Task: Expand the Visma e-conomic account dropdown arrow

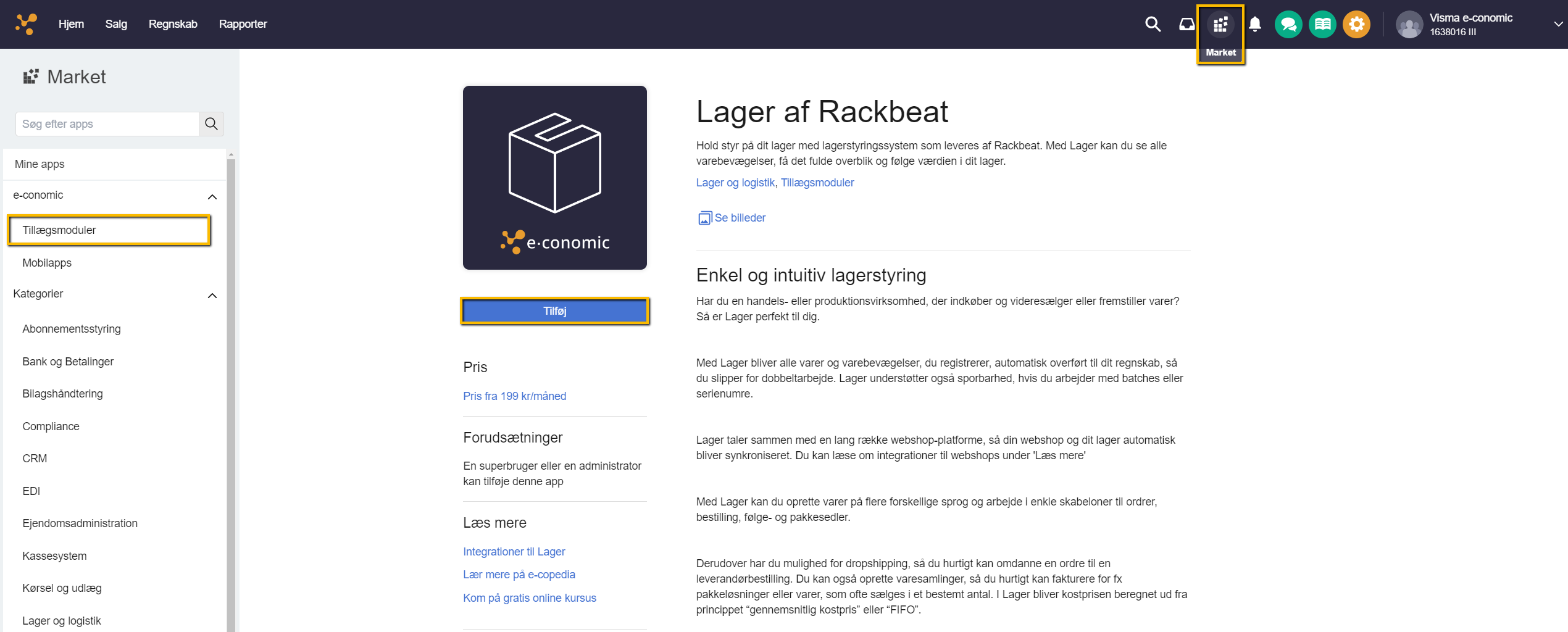Action: coord(1558,24)
